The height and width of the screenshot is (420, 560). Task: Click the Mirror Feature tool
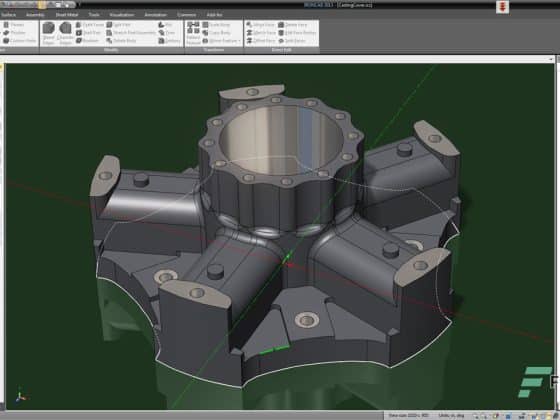220,41
